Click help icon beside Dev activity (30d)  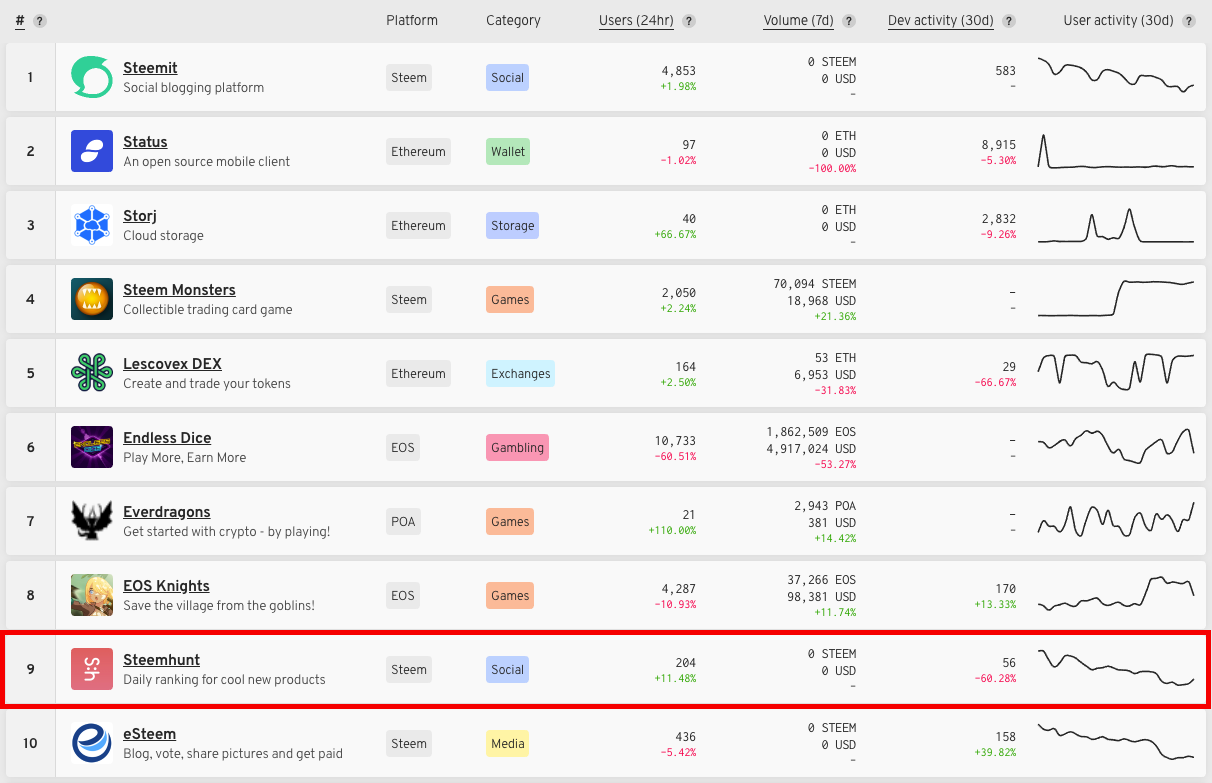1009,21
